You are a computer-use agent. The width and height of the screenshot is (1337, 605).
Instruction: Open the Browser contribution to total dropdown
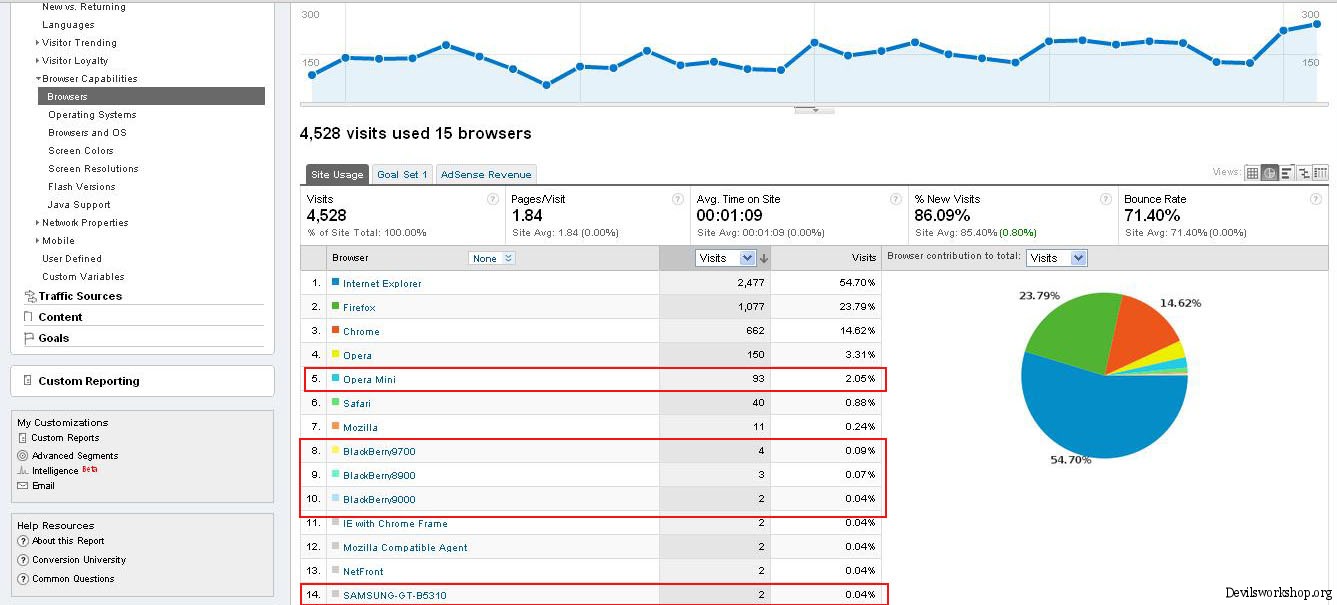1056,258
